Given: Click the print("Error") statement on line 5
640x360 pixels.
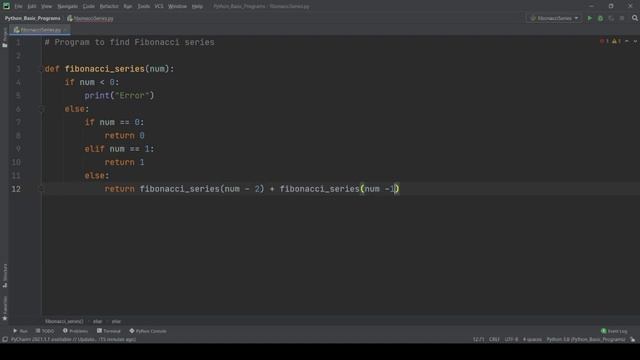Looking at the screenshot, I should coord(119,96).
